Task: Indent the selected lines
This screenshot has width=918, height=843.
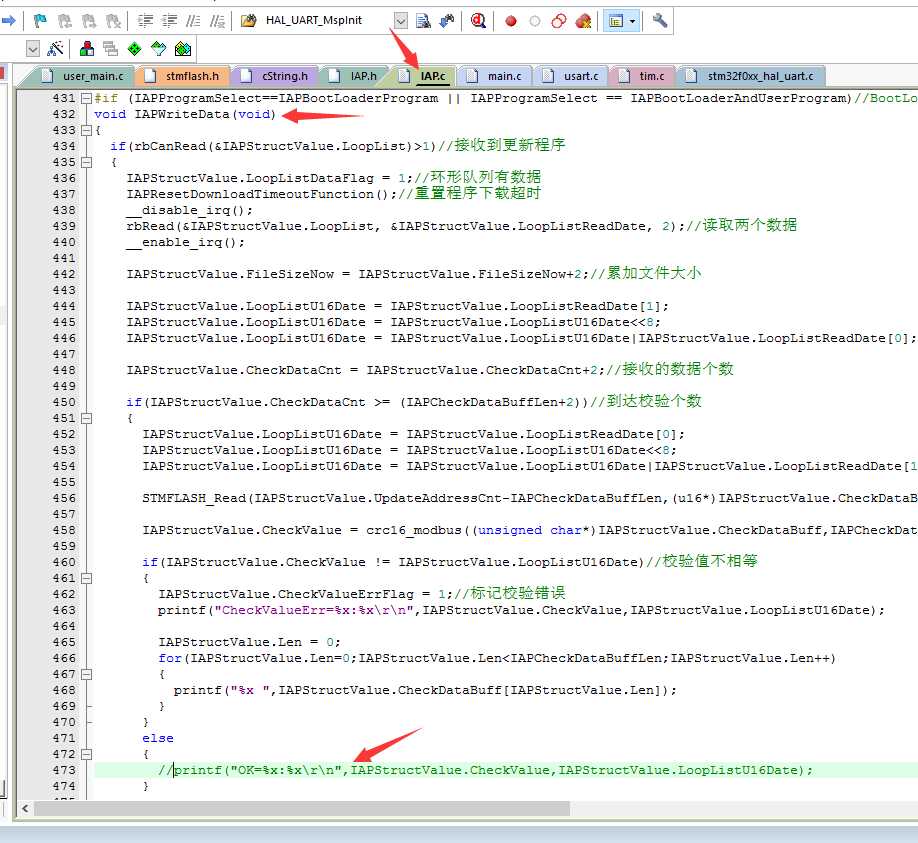Action: pyautogui.click(x=145, y=21)
